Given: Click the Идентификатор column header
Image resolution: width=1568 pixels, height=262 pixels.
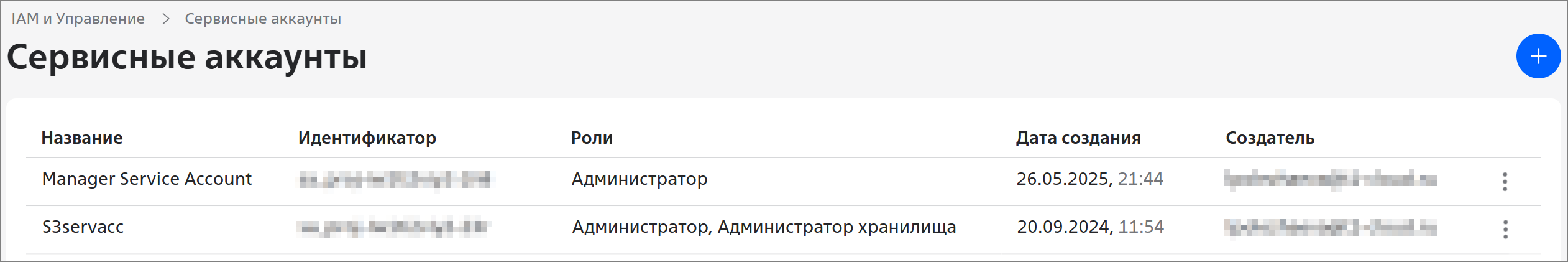Looking at the screenshot, I should tap(367, 138).
